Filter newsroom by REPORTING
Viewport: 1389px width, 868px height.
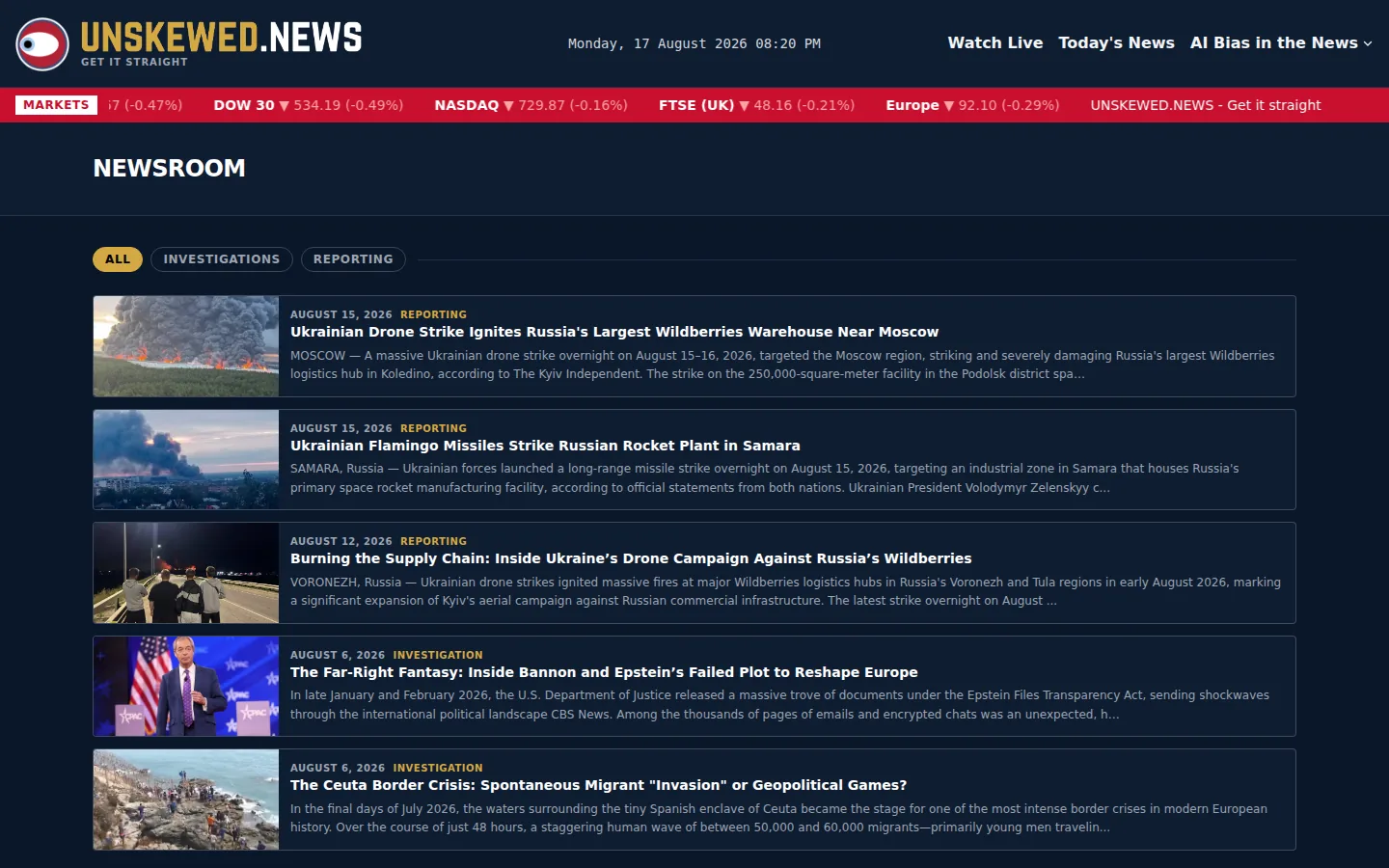(x=353, y=259)
